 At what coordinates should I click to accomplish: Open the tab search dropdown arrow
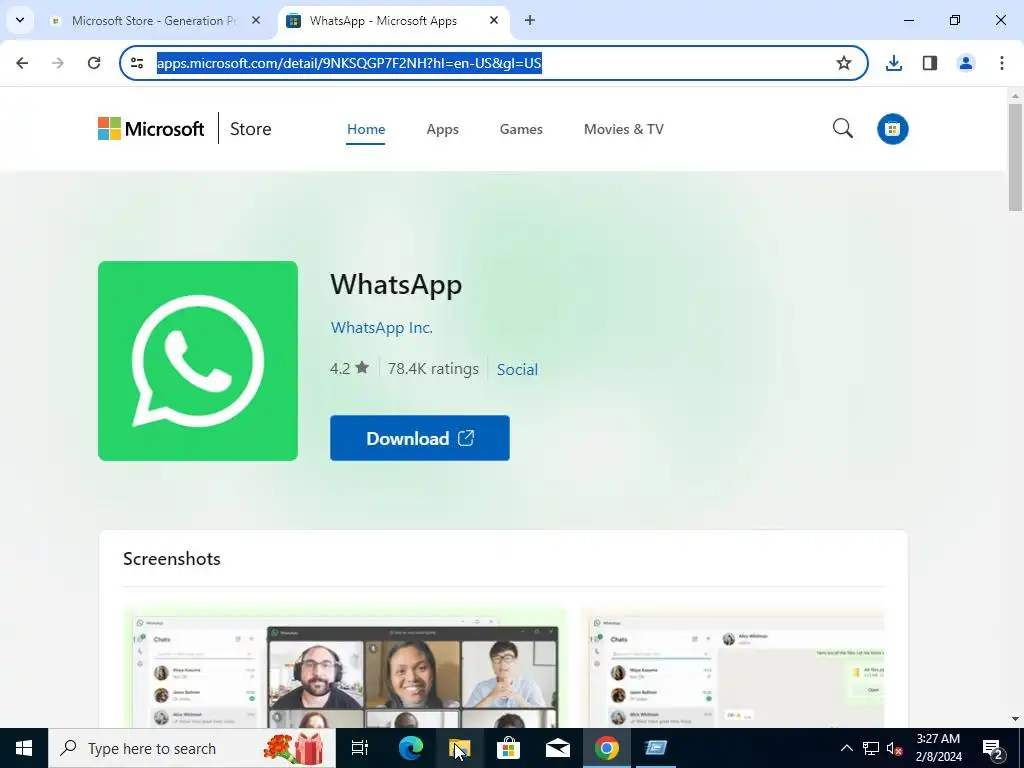[x=20, y=20]
